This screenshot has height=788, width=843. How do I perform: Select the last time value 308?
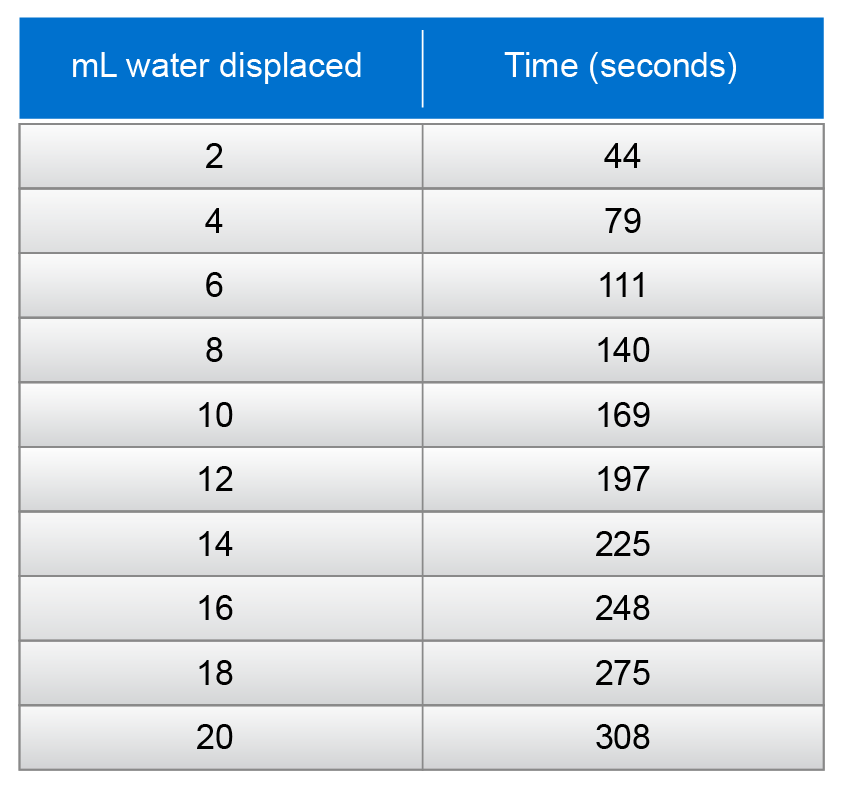coord(622,737)
